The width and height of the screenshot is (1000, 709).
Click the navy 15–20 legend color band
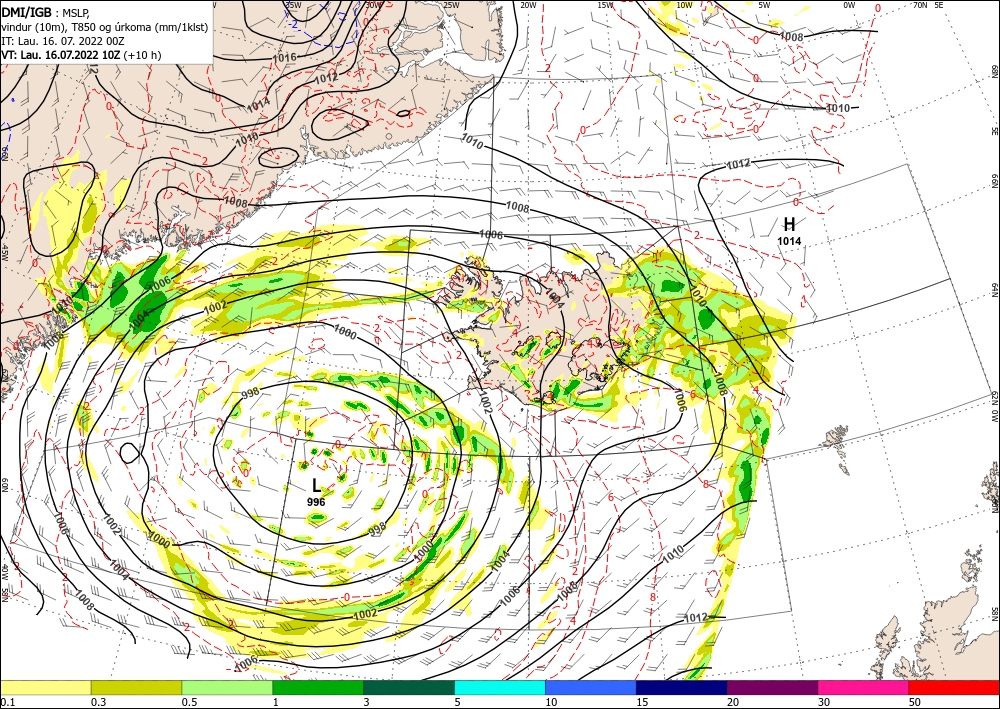coord(682,687)
